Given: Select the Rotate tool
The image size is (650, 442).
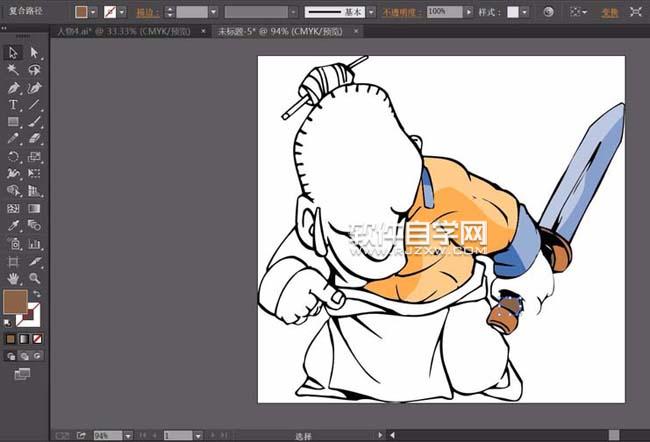Looking at the screenshot, I should pos(13,156).
